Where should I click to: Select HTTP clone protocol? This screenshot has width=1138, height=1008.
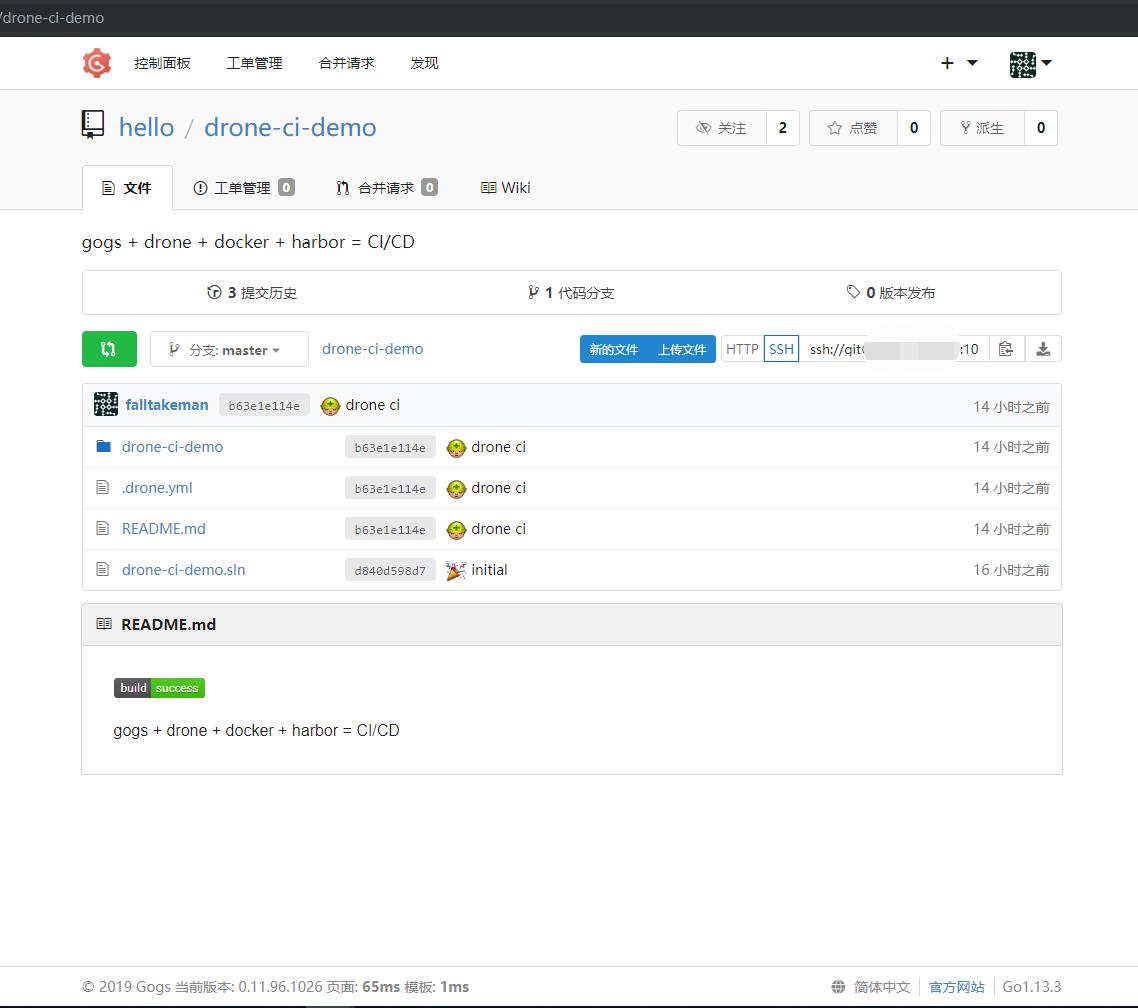742,349
